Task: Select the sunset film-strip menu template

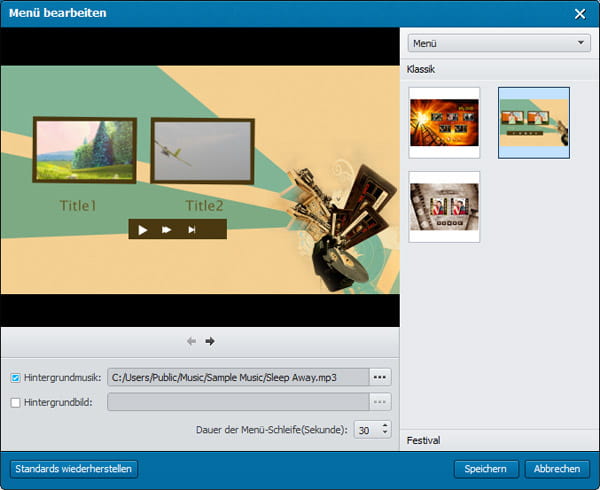Action: point(445,122)
